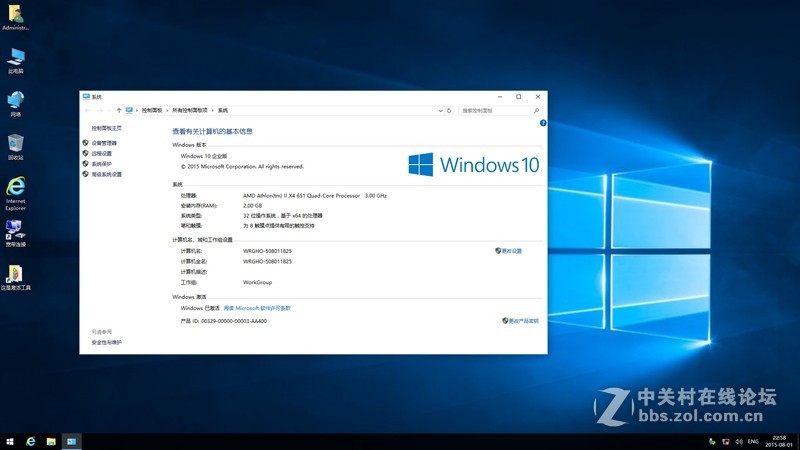The width and height of the screenshot is (800, 450).
Task: Open 系统保护 from the sidebar
Action: click(x=102, y=164)
